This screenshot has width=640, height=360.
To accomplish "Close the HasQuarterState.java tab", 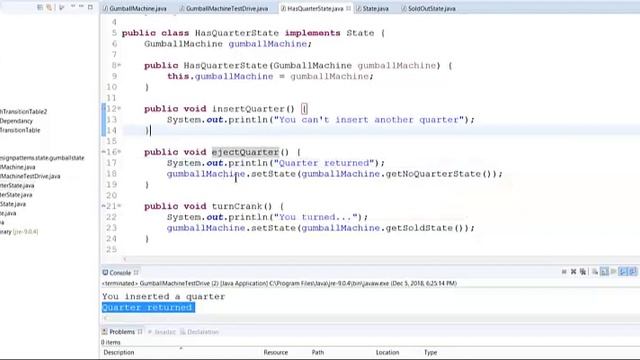I will click(x=348, y=8).
